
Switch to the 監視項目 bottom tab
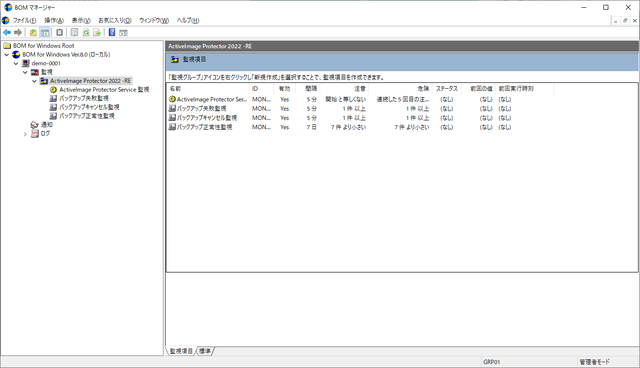(x=181, y=351)
